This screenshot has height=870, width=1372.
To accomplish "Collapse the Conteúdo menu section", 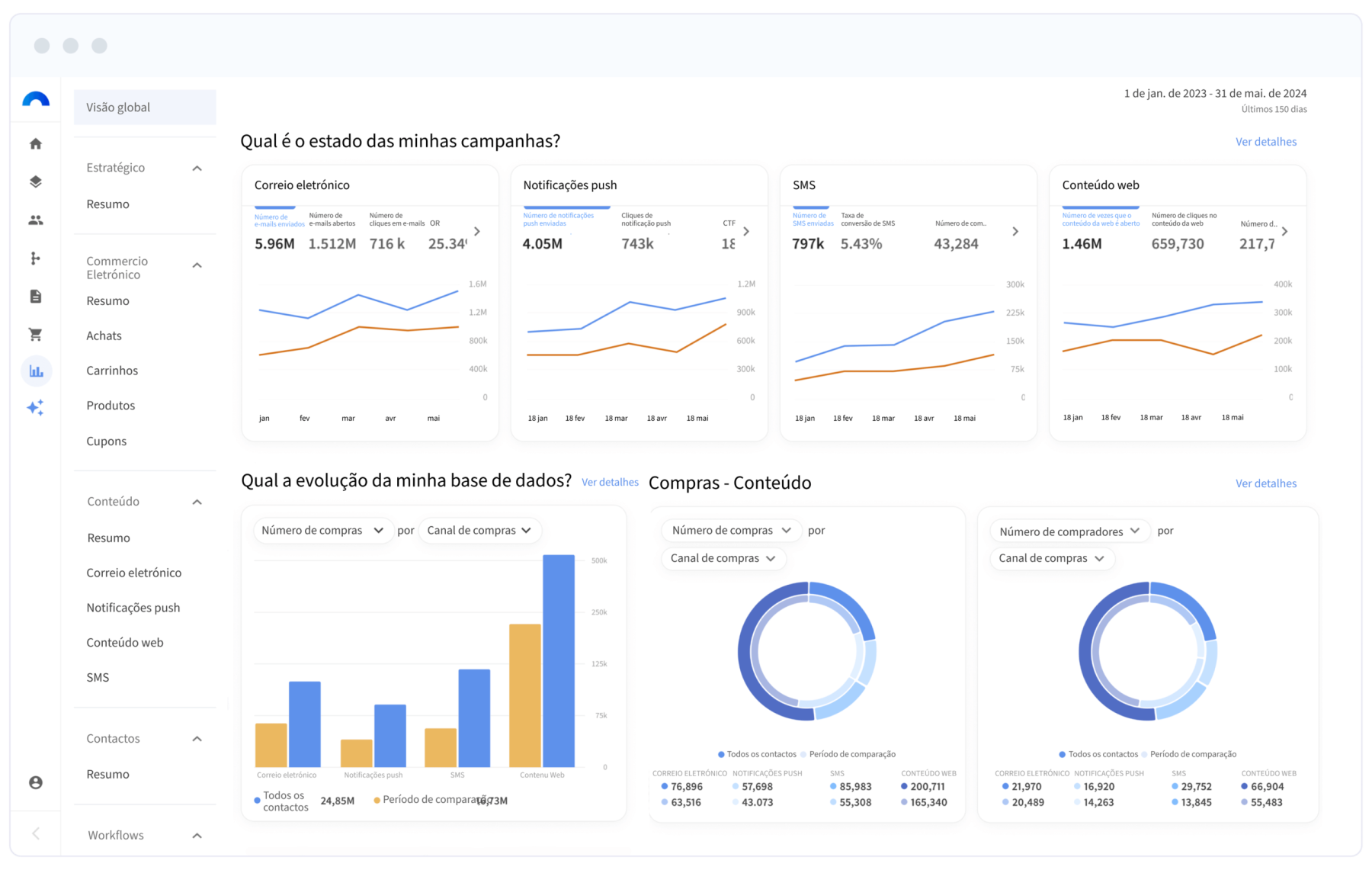I will (x=197, y=502).
